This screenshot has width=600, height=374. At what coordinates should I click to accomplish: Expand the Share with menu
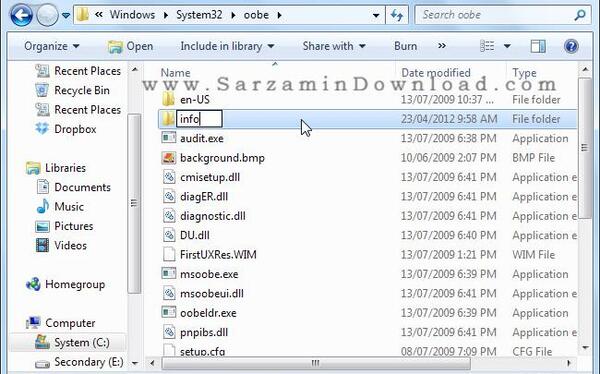pyautogui.click(x=334, y=46)
